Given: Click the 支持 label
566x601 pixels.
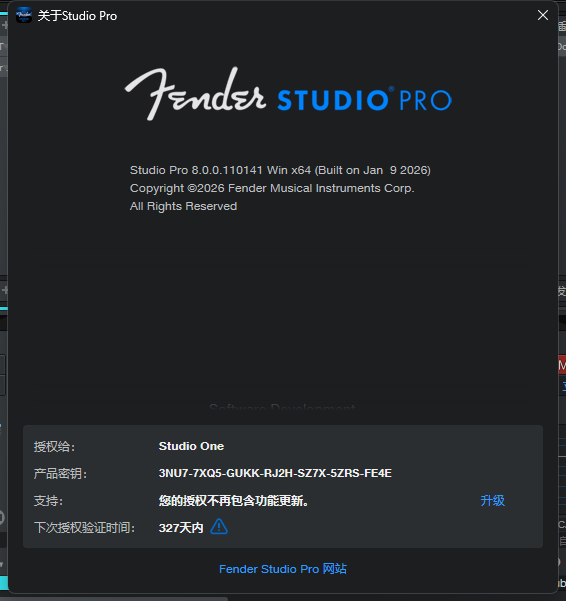Looking at the screenshot, I should pyautogui.click(x=48, y=501).
